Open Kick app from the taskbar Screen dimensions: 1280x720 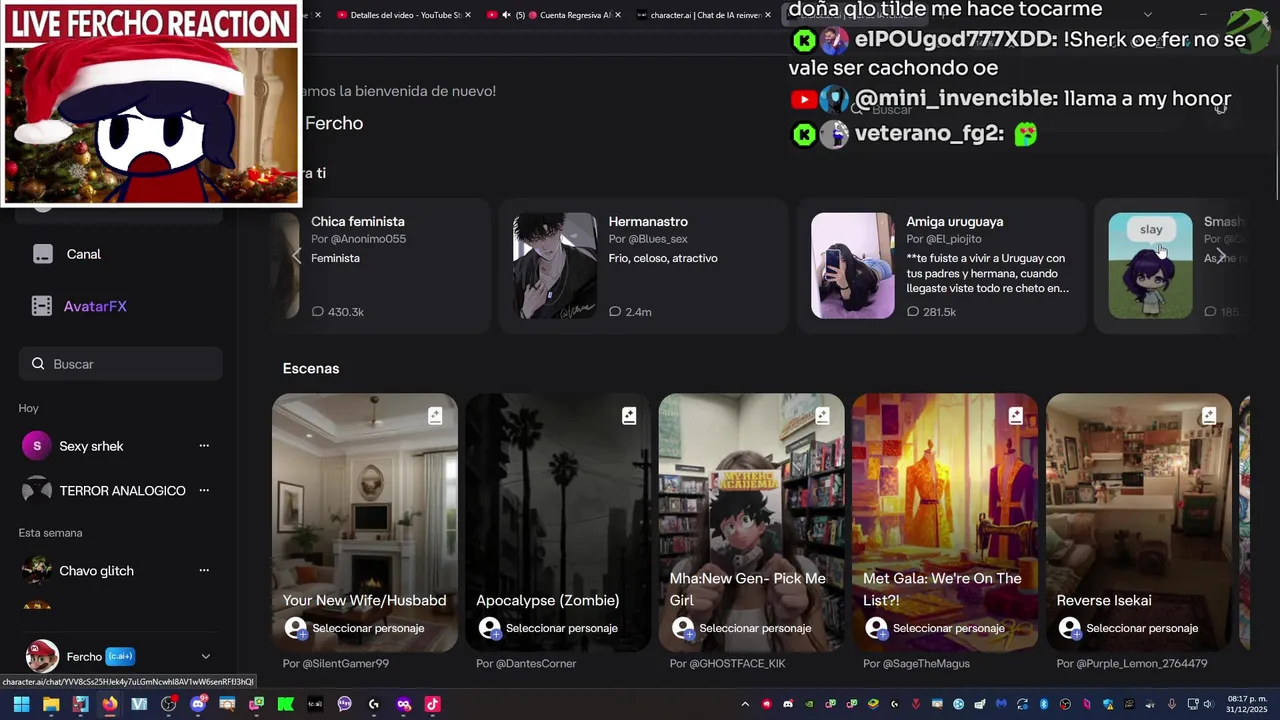(285, 704)
